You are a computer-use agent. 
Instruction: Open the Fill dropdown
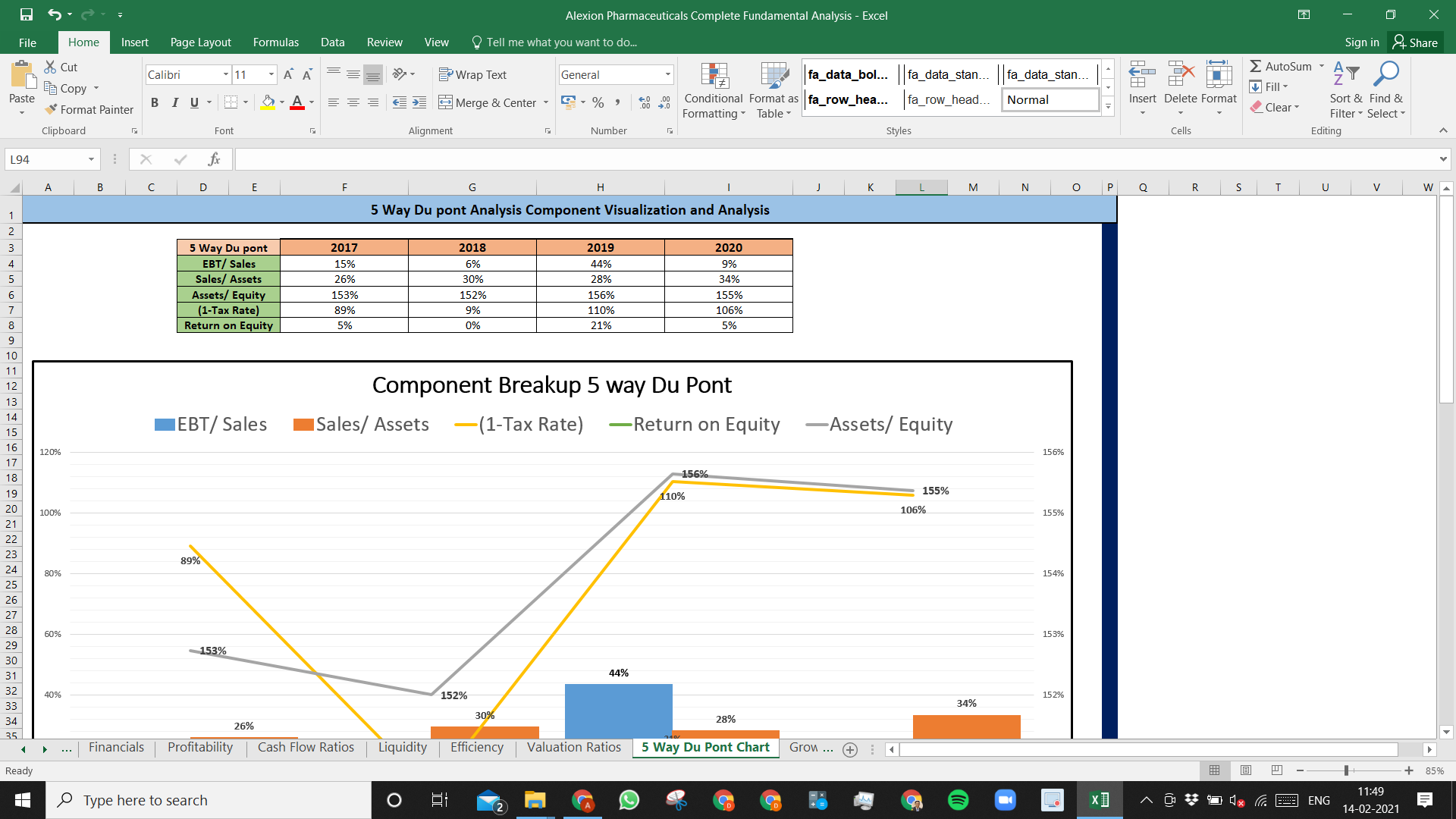(x=1269, y=86)
